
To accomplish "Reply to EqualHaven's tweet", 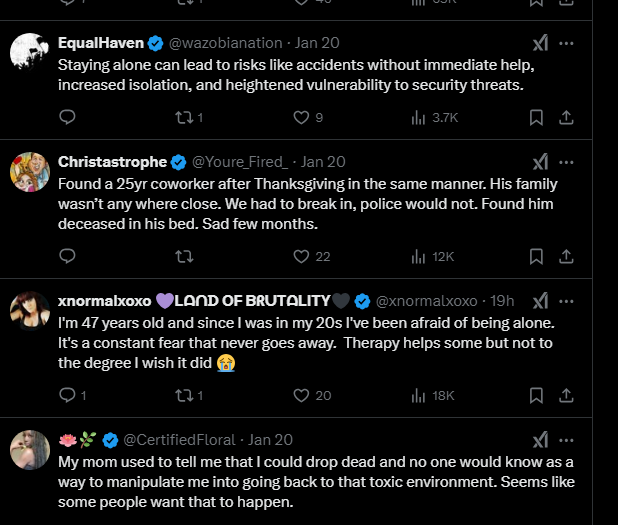I will pyautogui.click(x=68, y=118).
